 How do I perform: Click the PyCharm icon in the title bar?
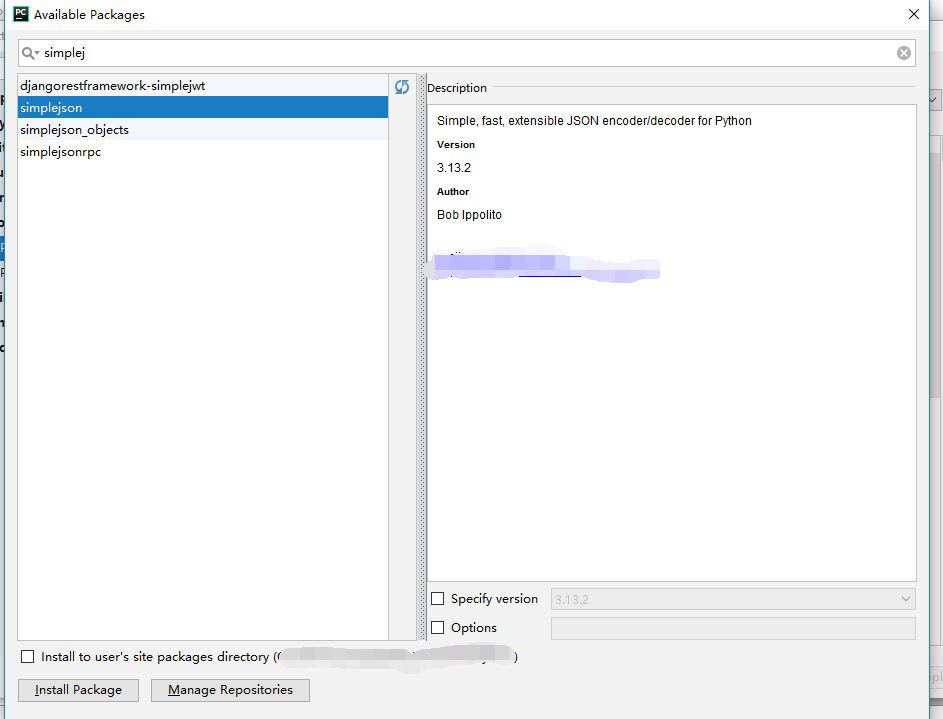point(21,14)
